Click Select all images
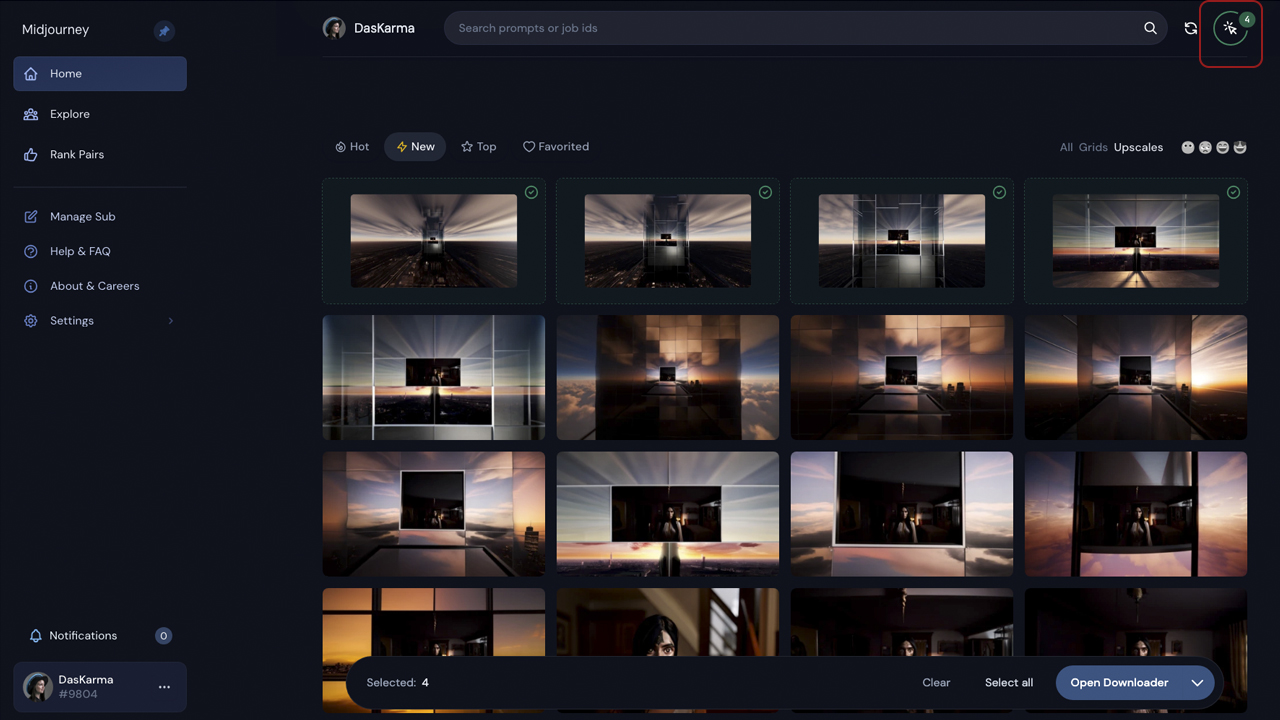The width and height of the screenshot is (1280, 720). (x=1009, y=683)
